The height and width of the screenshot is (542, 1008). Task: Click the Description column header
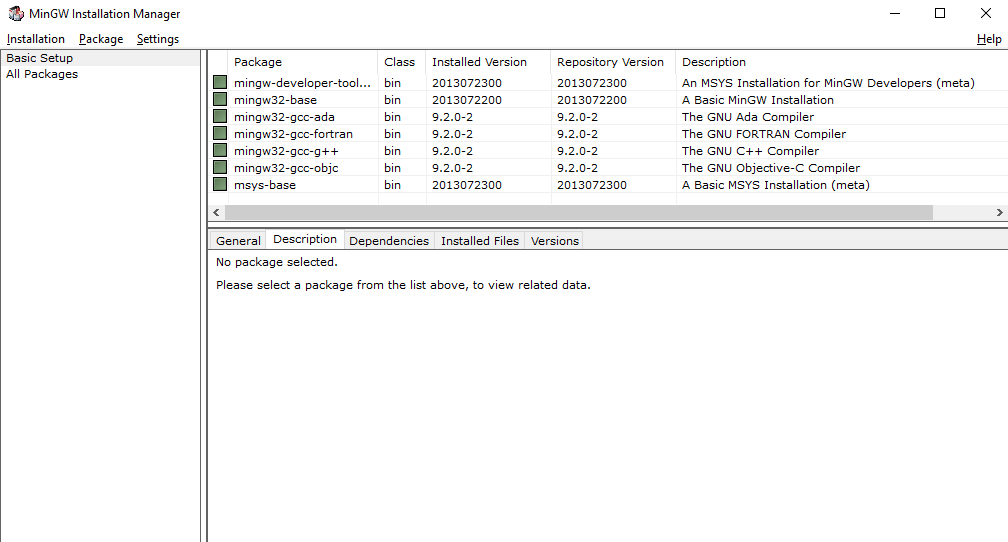tap(842, 62)
